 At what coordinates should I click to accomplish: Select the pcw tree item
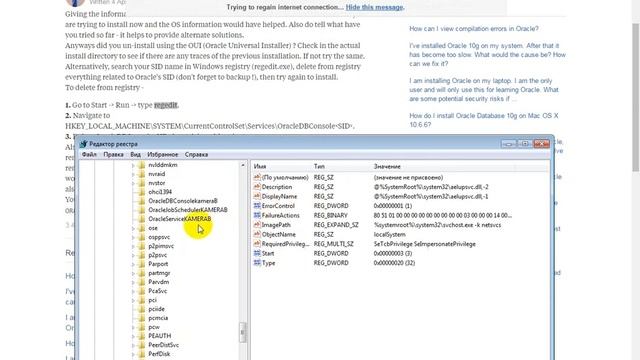(x=154, y=327)
